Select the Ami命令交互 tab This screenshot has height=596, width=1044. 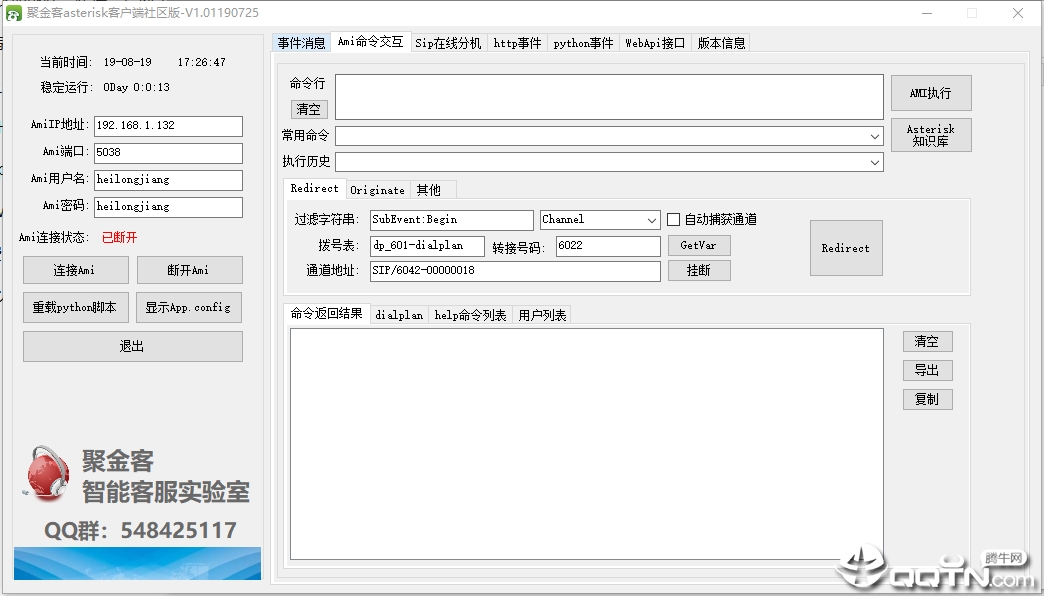370,42
